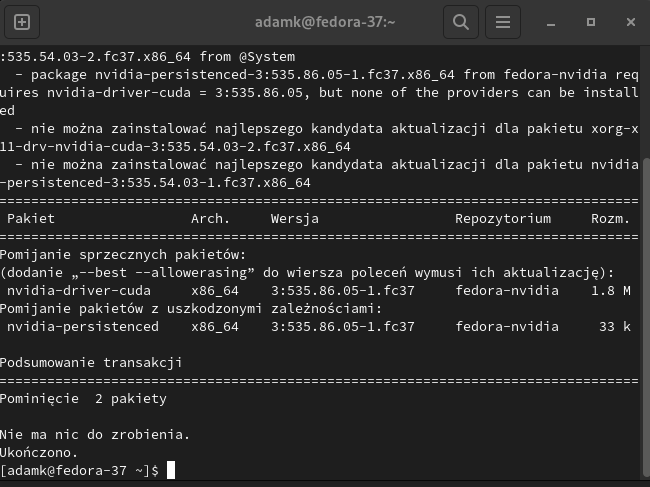
Task: Click the scrollbar track above the thumb
Action: click(x=646, y=102)
